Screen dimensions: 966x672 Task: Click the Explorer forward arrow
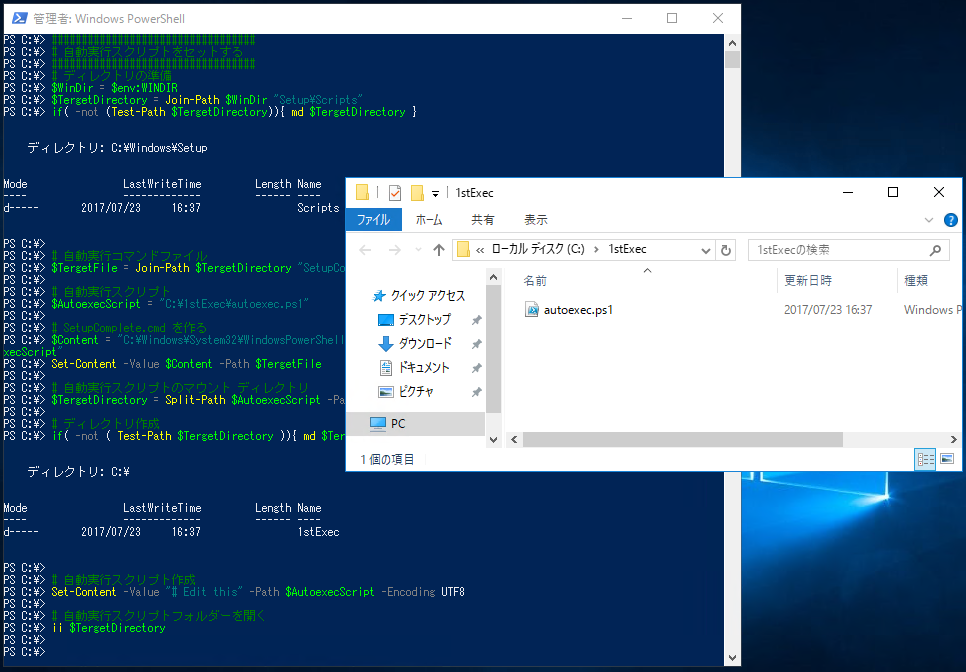394,249
